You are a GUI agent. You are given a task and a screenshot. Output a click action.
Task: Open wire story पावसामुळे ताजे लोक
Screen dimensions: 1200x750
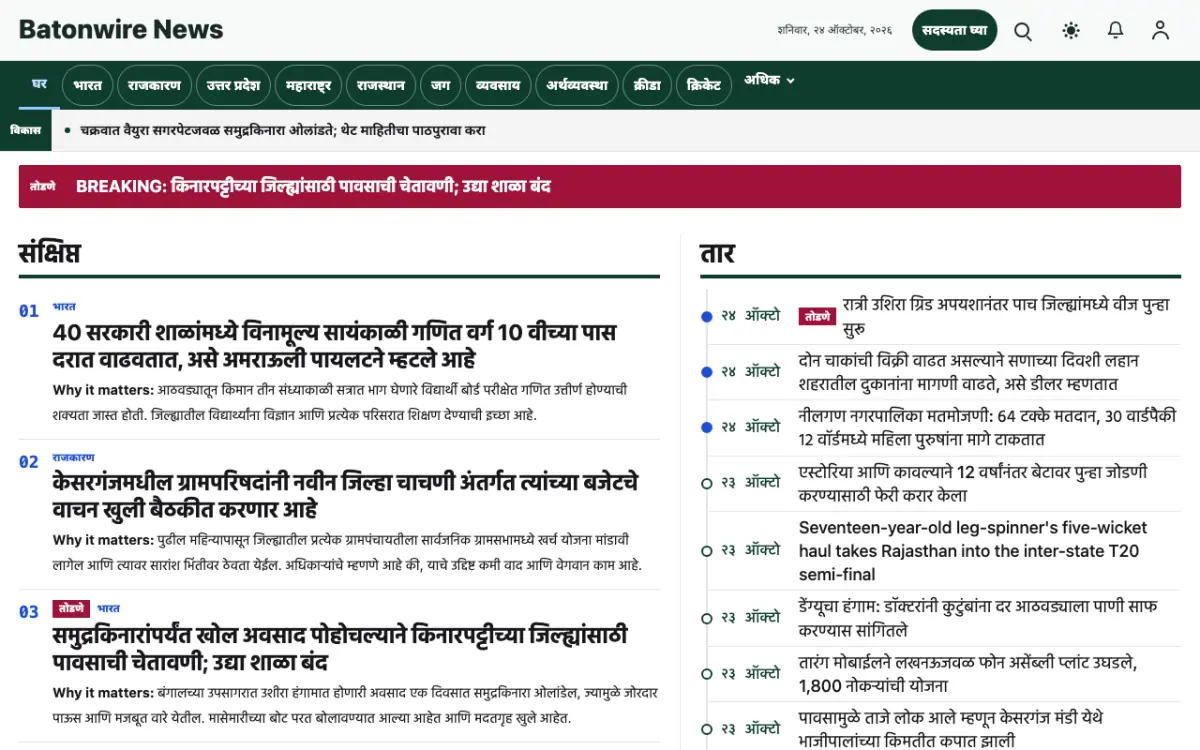951,730
